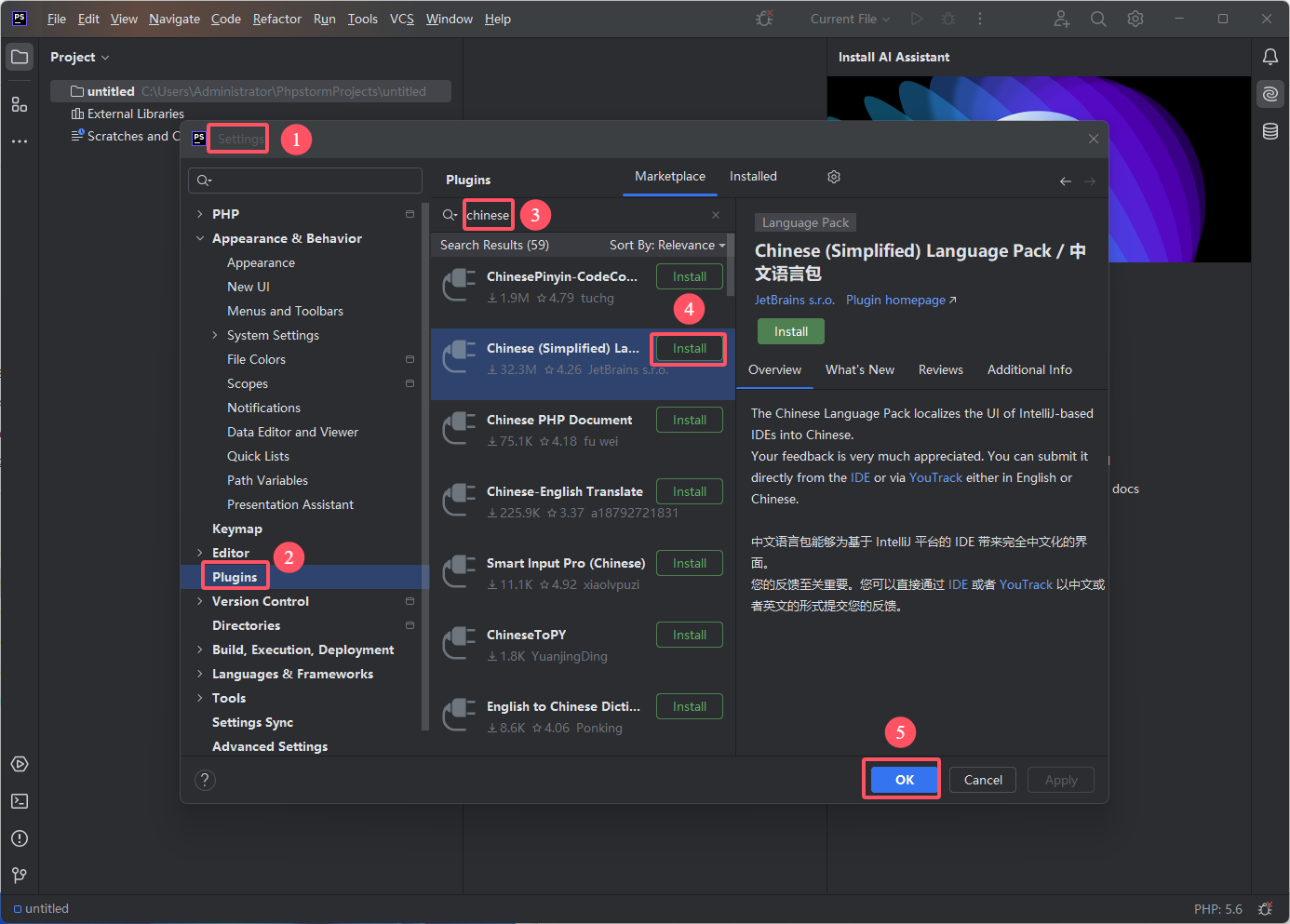The height and width of the screenshot is (924, 1290).
Task: Switch to the Marketplace tab
Action: (670, 176)
